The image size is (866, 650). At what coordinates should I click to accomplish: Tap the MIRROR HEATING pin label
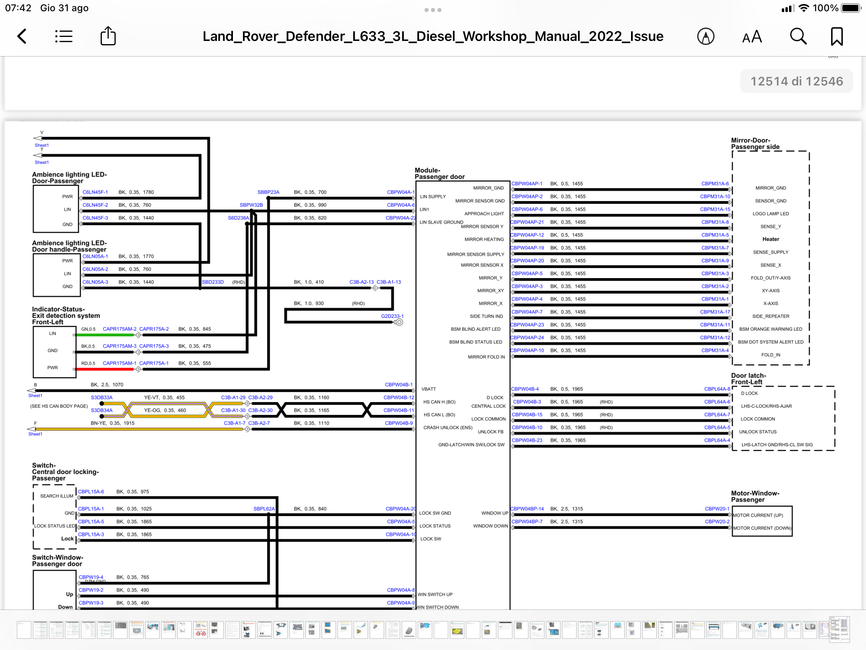tap(484, 239)
